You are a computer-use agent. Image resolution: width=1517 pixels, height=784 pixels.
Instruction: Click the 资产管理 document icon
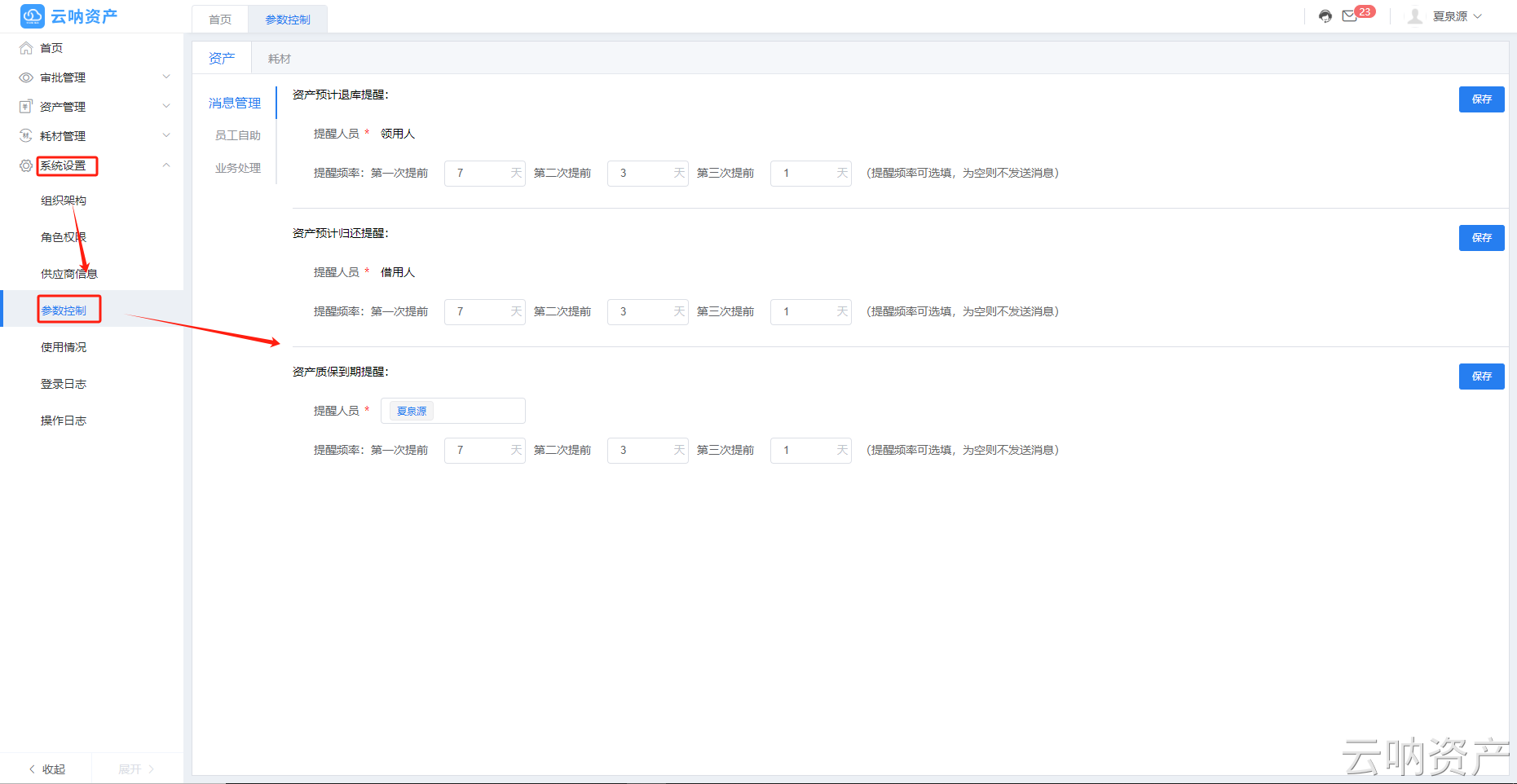coord(24,106)
